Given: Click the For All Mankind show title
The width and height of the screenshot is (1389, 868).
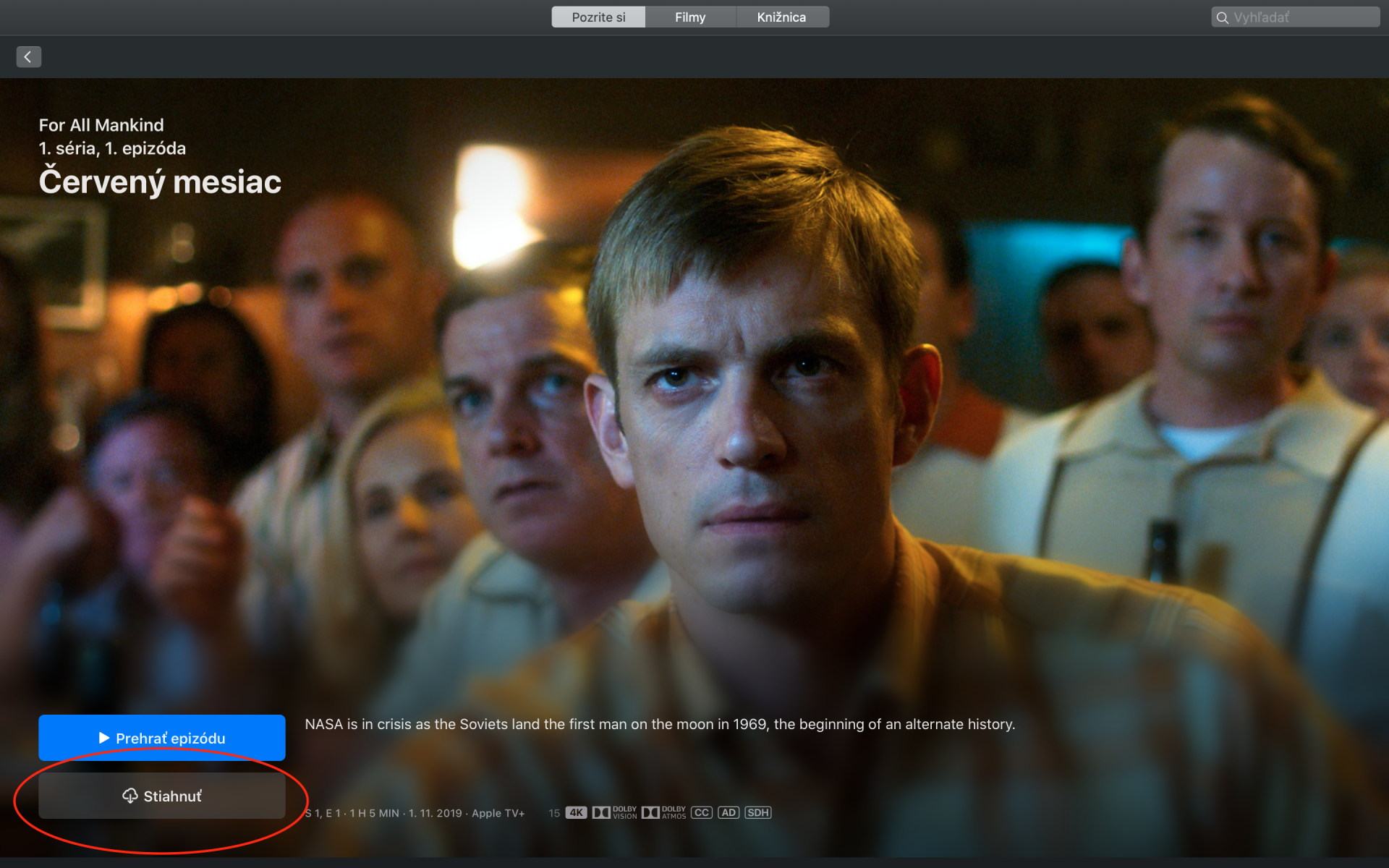Looking at the screenshot, I should tap(101, 125).
